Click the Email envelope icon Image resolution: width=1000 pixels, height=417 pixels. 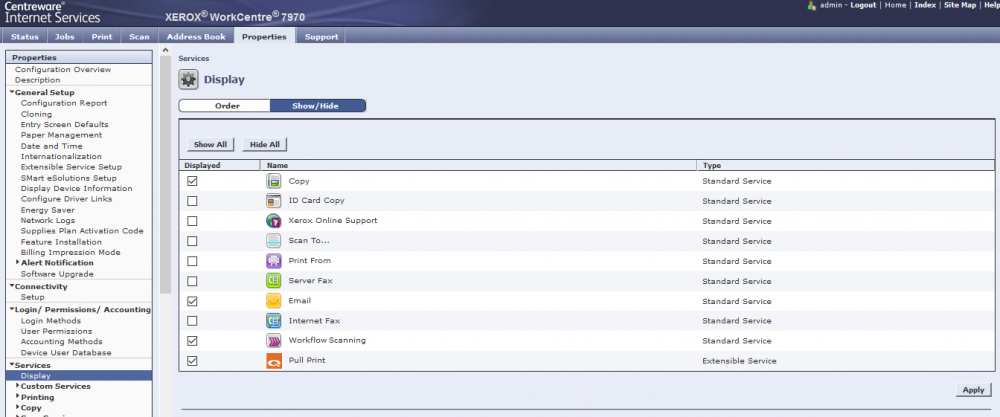(x=274, y=301)
